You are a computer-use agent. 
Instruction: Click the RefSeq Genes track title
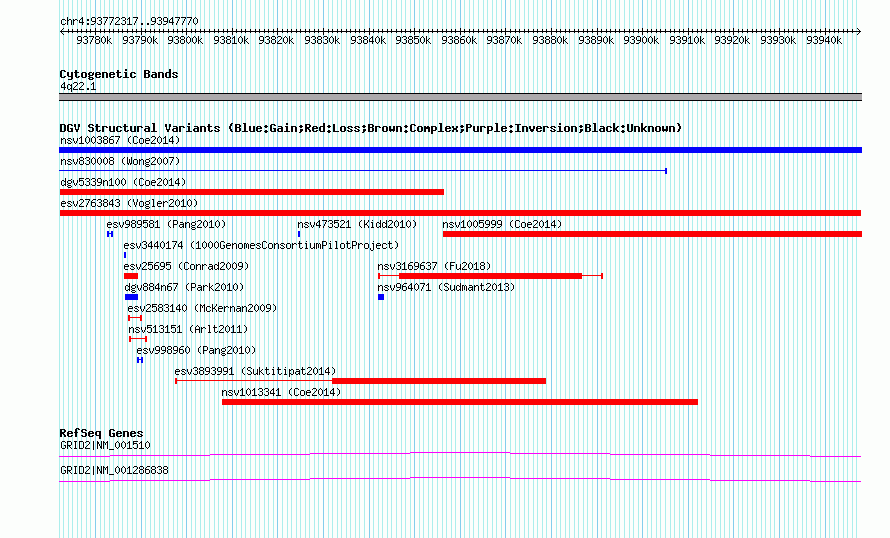coord(101,433)
